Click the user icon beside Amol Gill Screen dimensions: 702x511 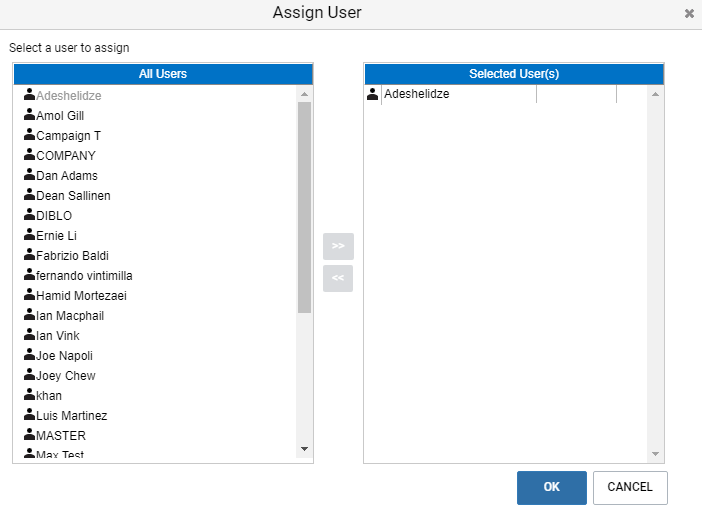click(x=30, y=114)
